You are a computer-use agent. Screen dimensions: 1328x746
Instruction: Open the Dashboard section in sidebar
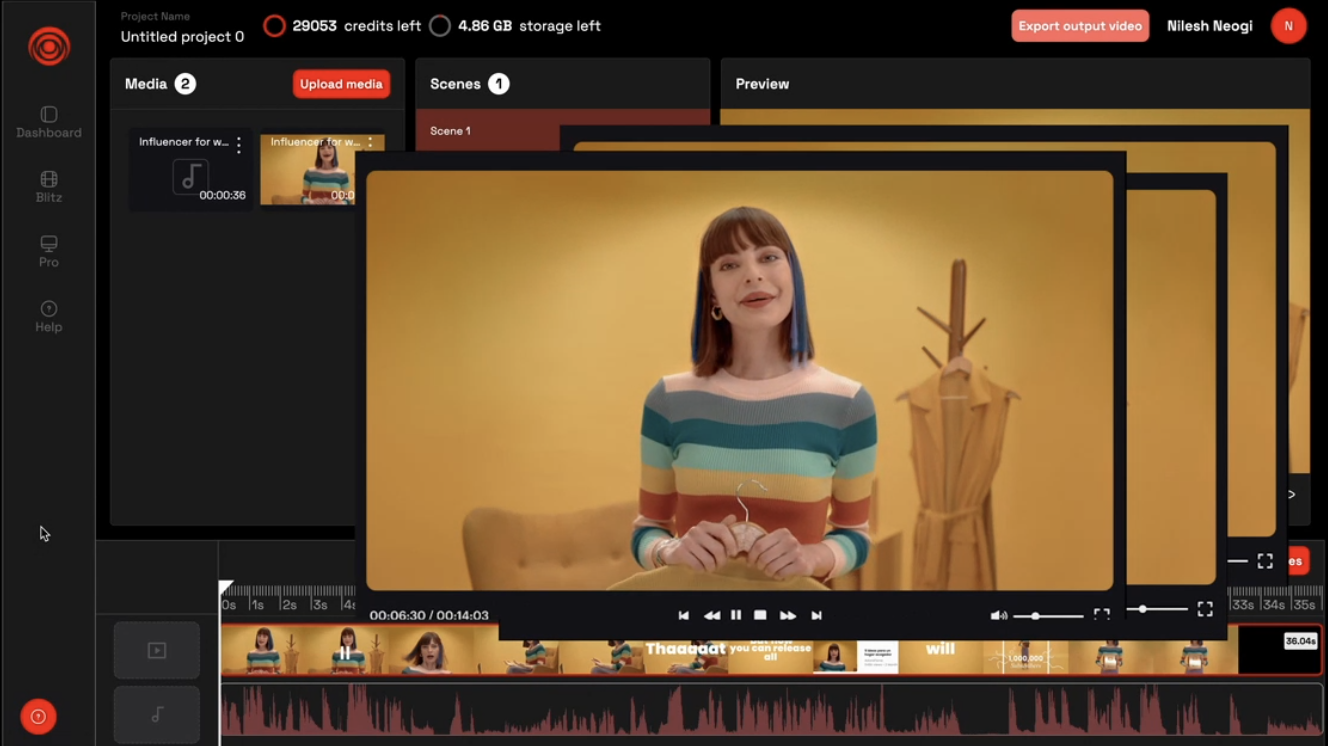pyautogui.click(x=49, y=122)
